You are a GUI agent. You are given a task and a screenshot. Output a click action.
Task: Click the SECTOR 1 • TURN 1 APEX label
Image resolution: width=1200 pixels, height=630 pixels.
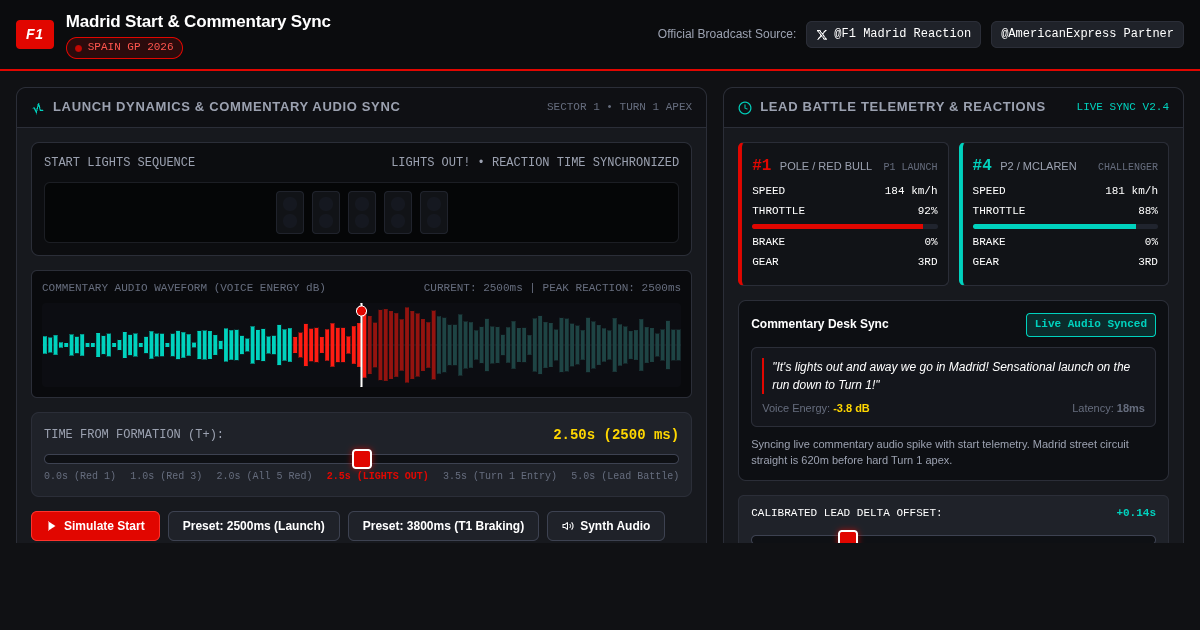[619, 107]
